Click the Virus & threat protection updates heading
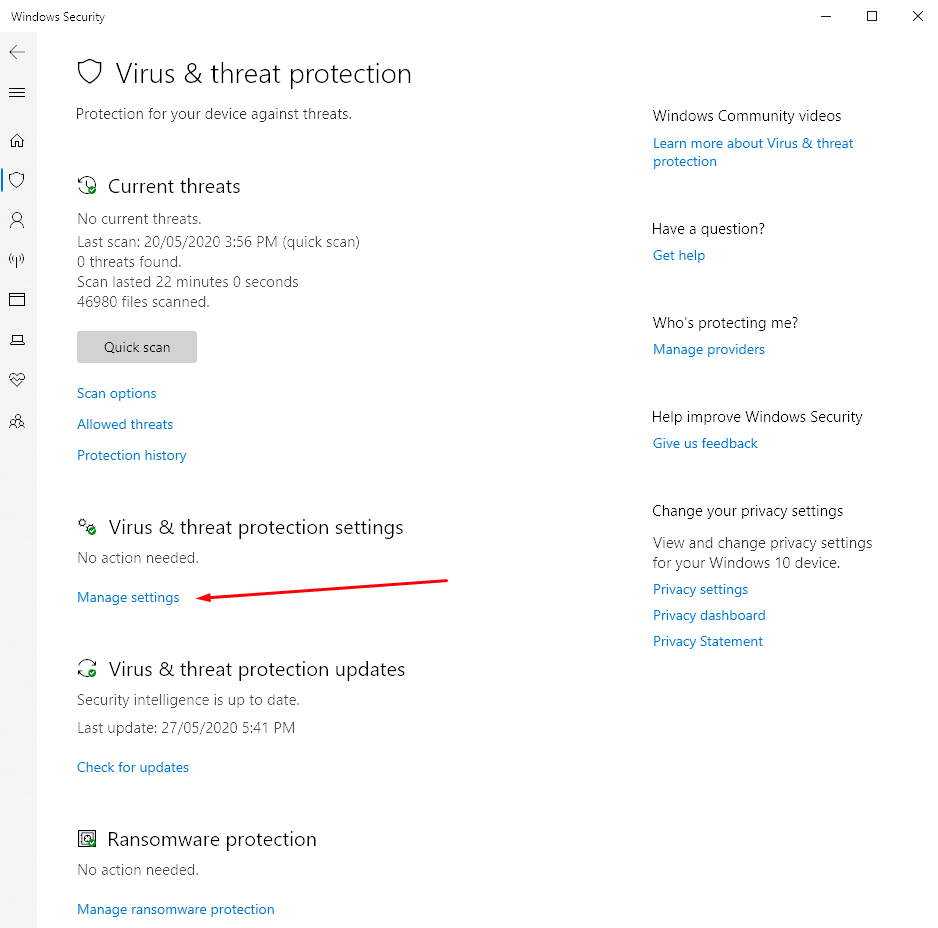The width and height of the screenshot is (938, 928). (257, 669)
